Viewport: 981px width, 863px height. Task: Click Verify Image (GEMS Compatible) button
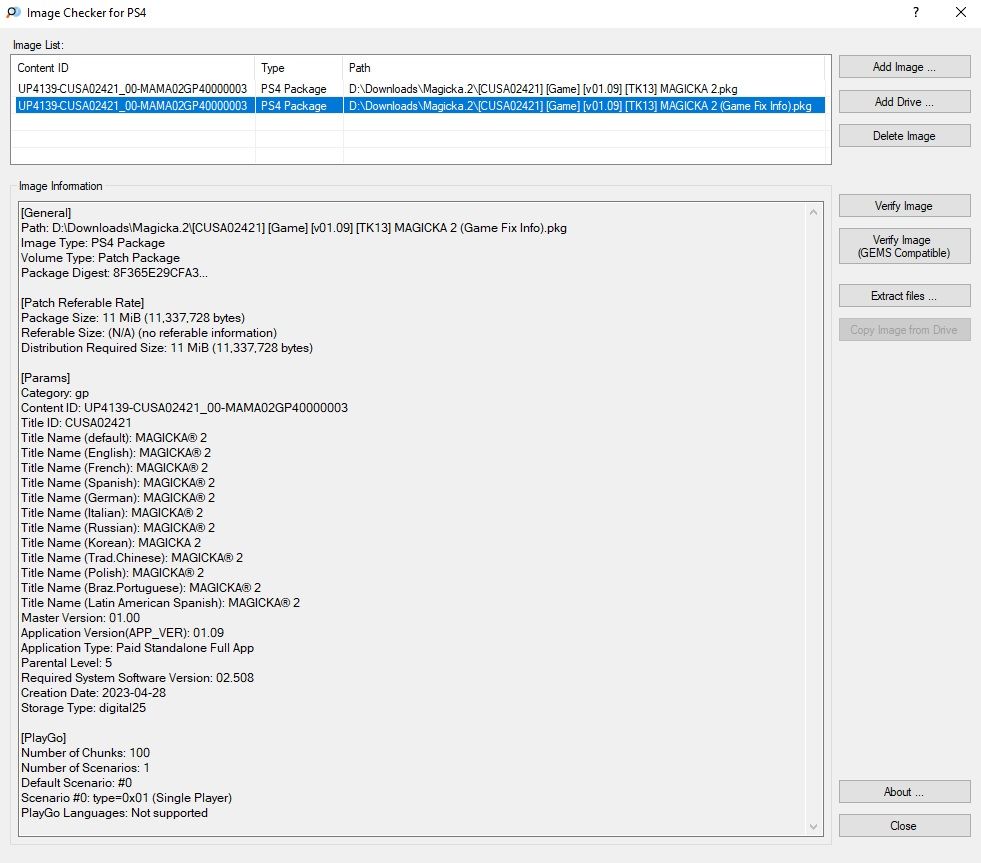[x=904, y=246]
